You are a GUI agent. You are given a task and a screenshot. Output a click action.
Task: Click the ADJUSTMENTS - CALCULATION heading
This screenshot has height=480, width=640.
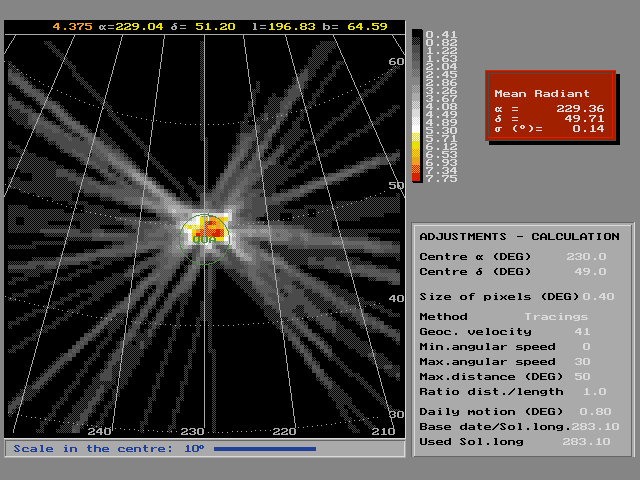point(520,237)
